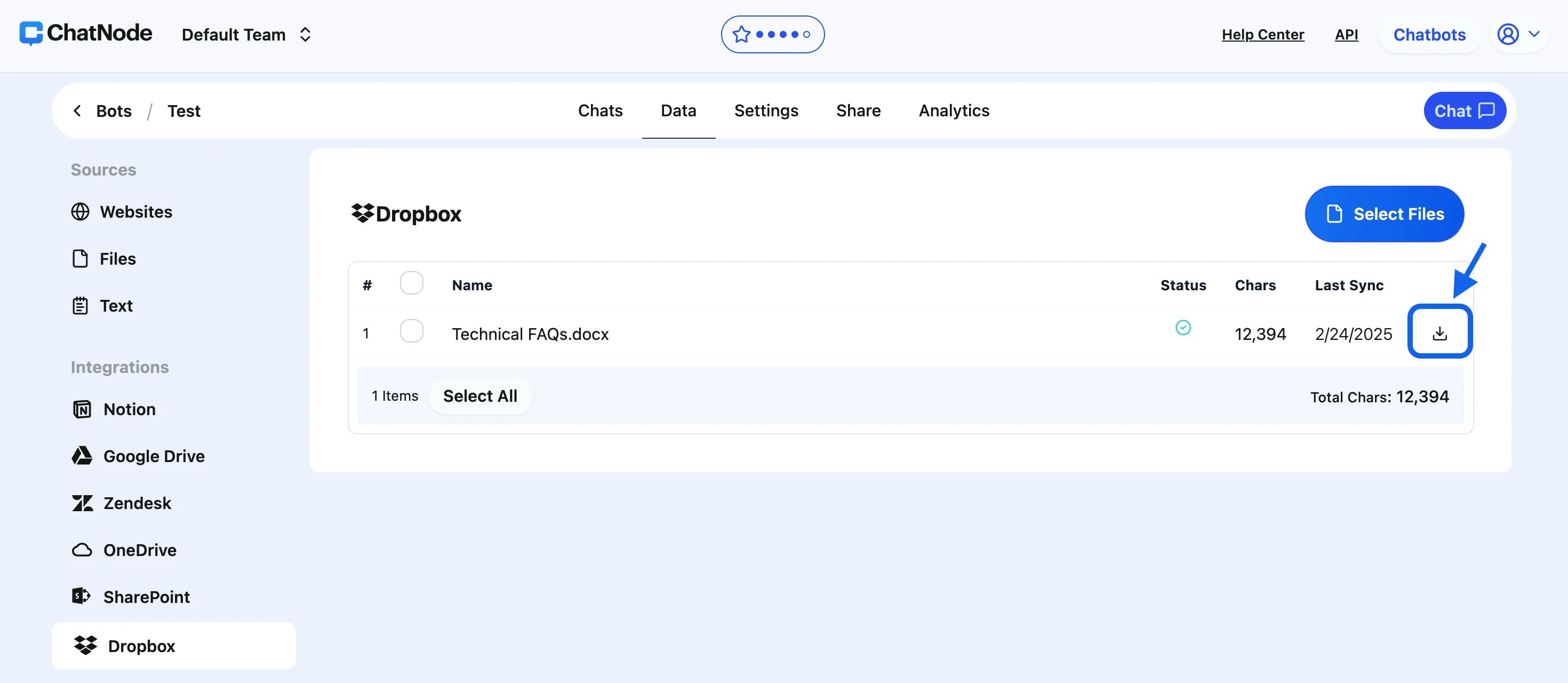Image resolution: width=1568 pixels, height=683 pixels.
Task: Switch to the Settings tab
Action: [x=766, y=111]
